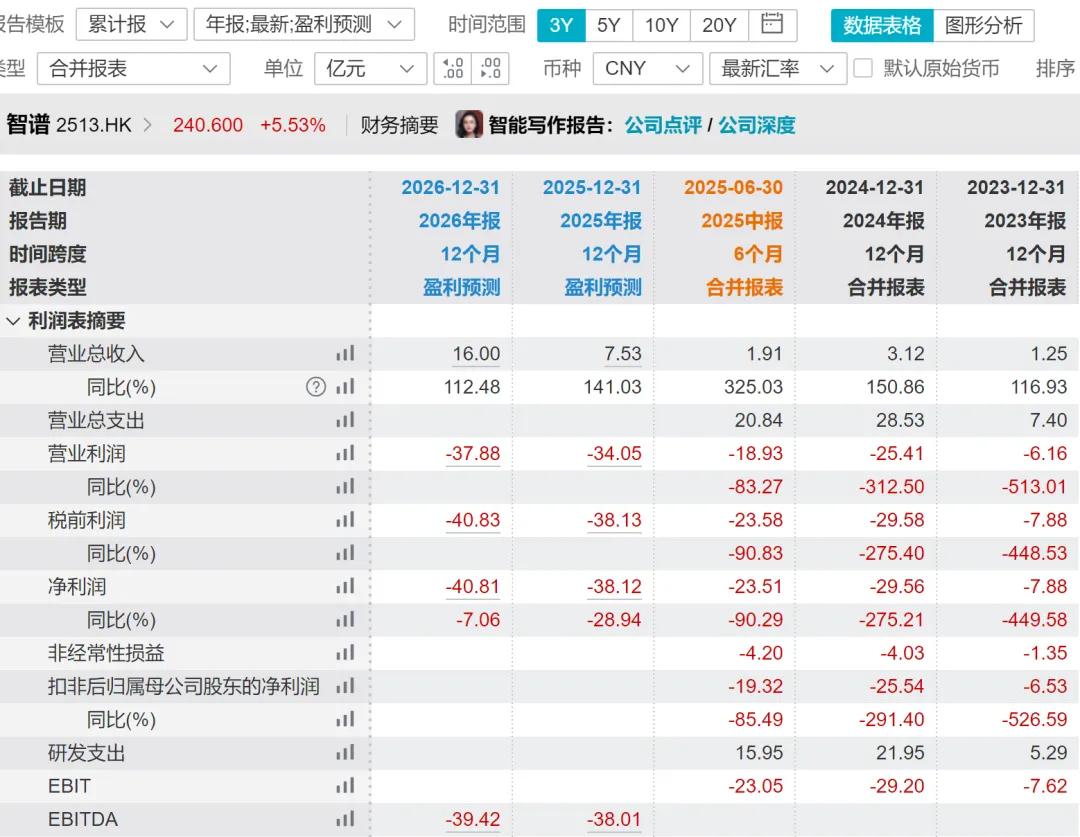Open the 累计报 template dropdown
1080x837 pixels.
point(131,25)
